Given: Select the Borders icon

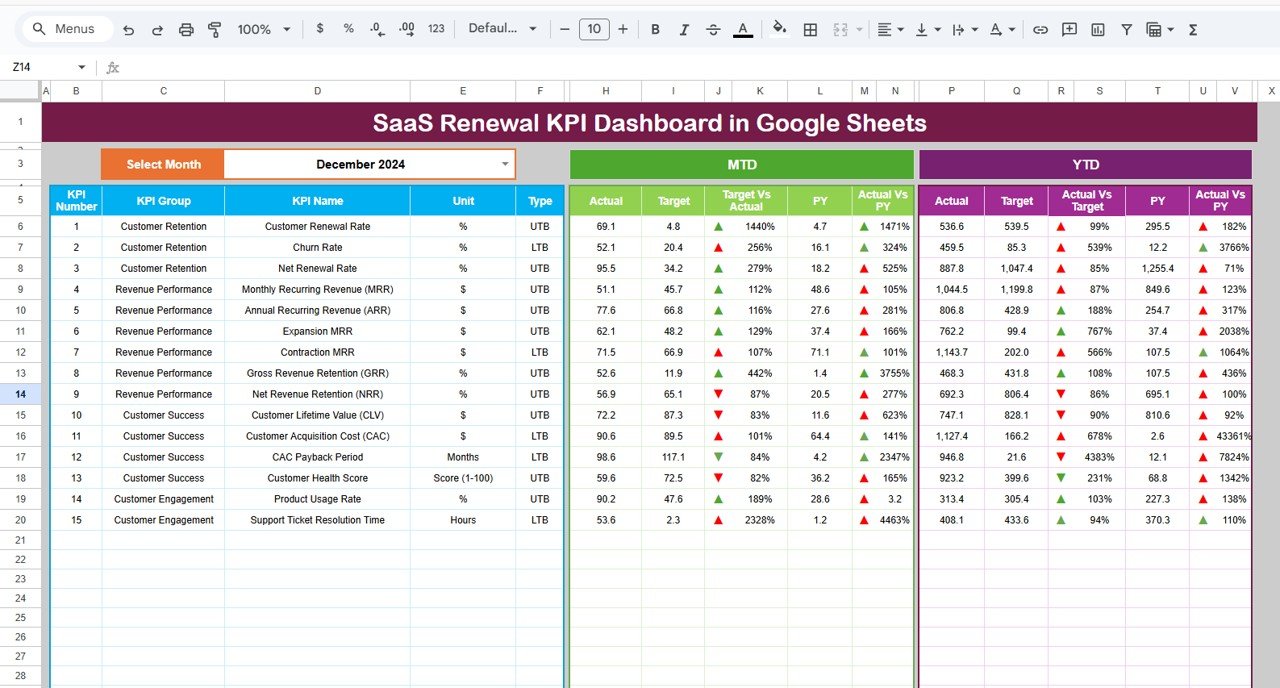Looking at the screenshot, I should point(810,29).
